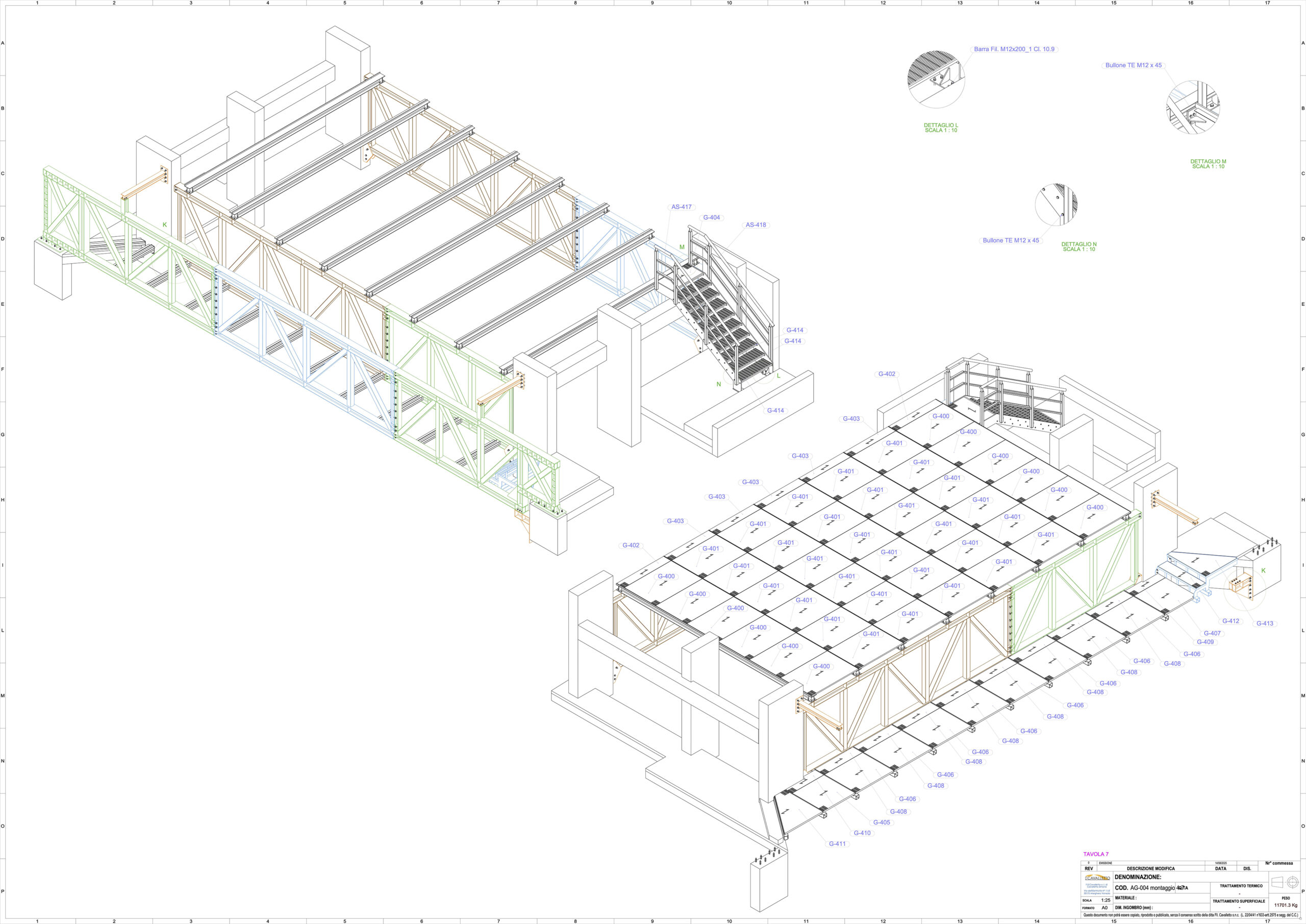
Task: Click the 1:25 scale value cell
Action: pyautogui.click(x=1105, y=900)
